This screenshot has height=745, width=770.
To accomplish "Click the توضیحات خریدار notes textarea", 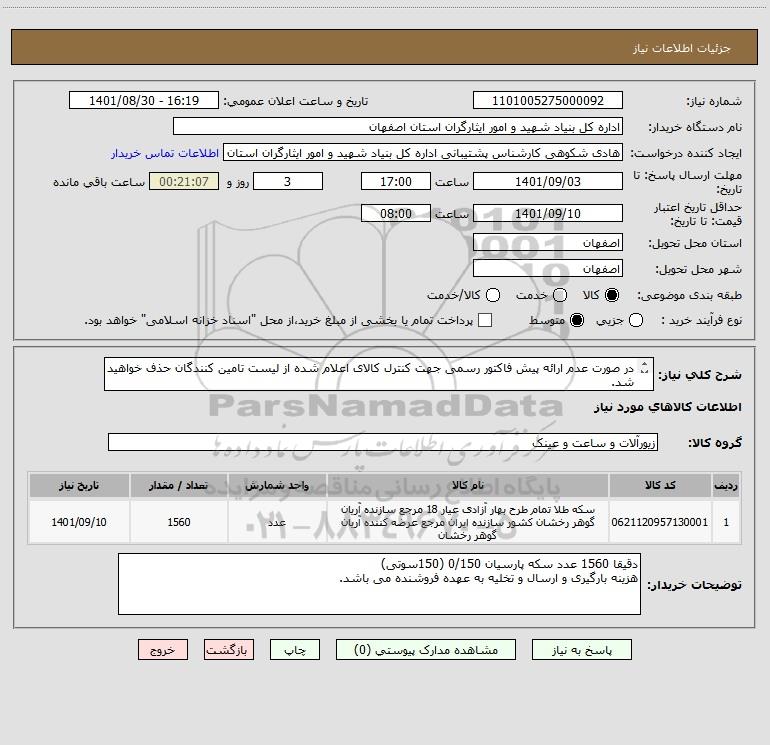I will pos(379,584).
